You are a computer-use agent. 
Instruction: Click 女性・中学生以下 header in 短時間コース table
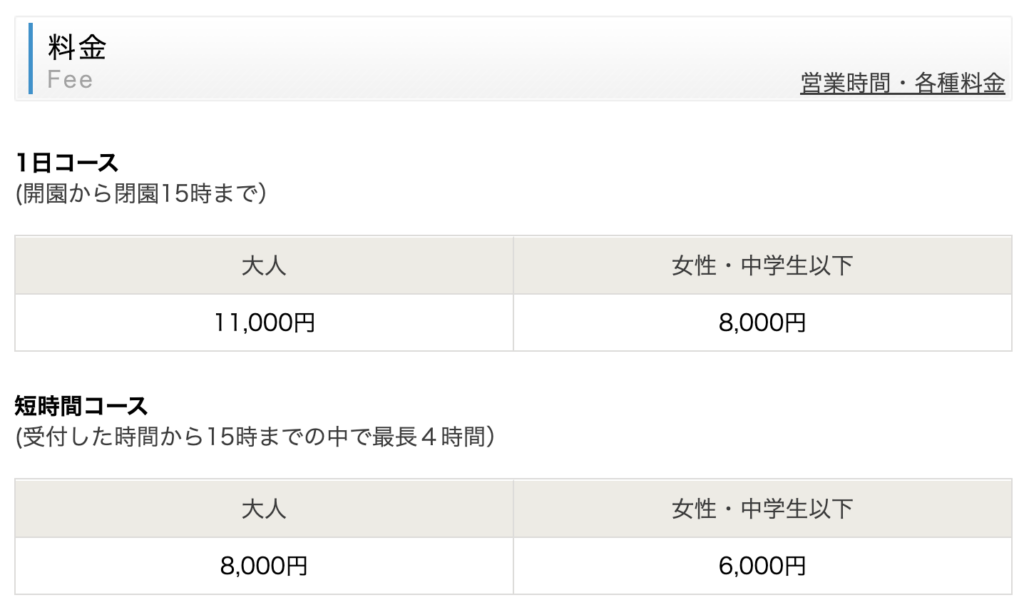click(762, 509)
